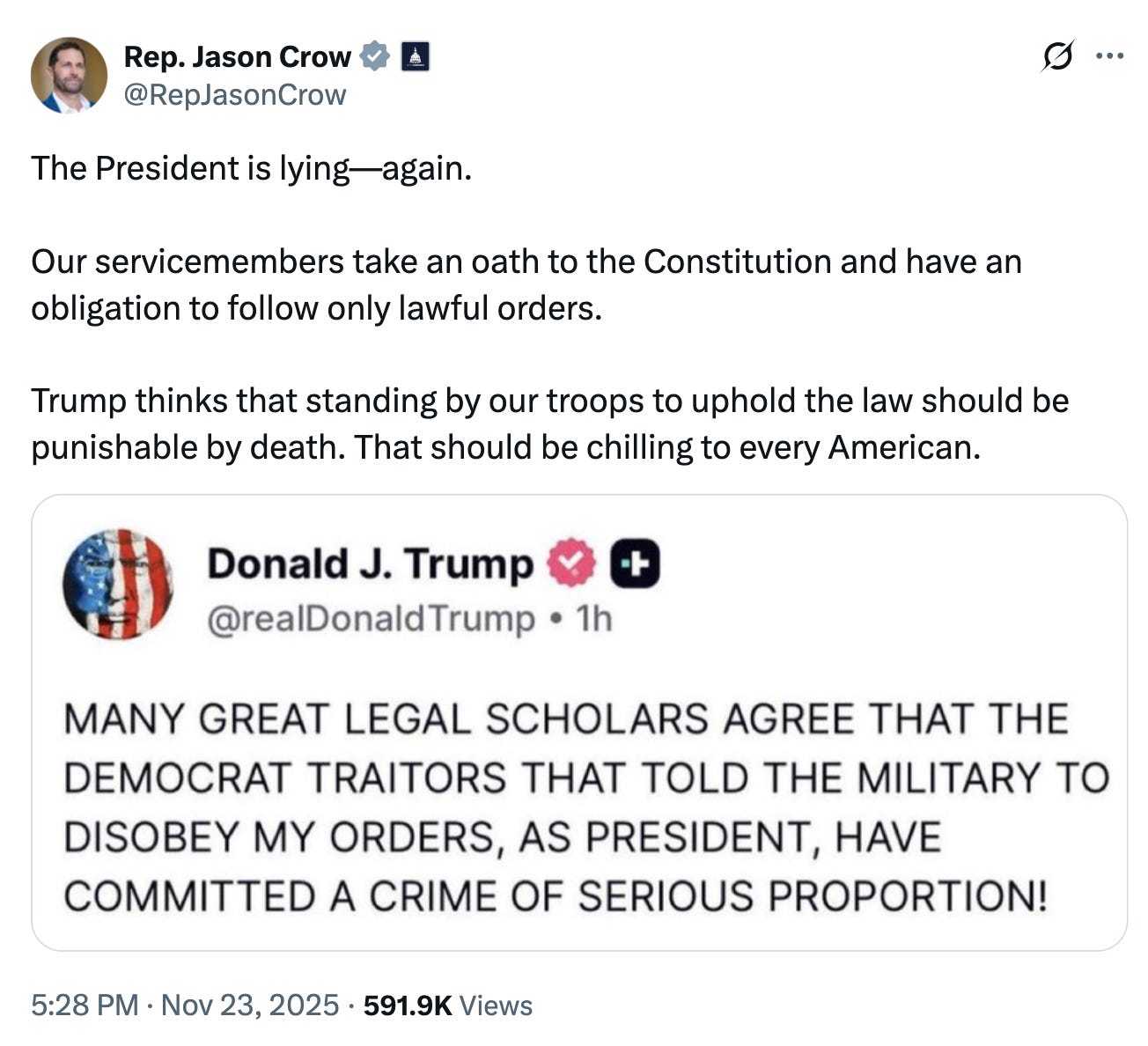Click the 1h timestamp in quoted post

(593, 619)
